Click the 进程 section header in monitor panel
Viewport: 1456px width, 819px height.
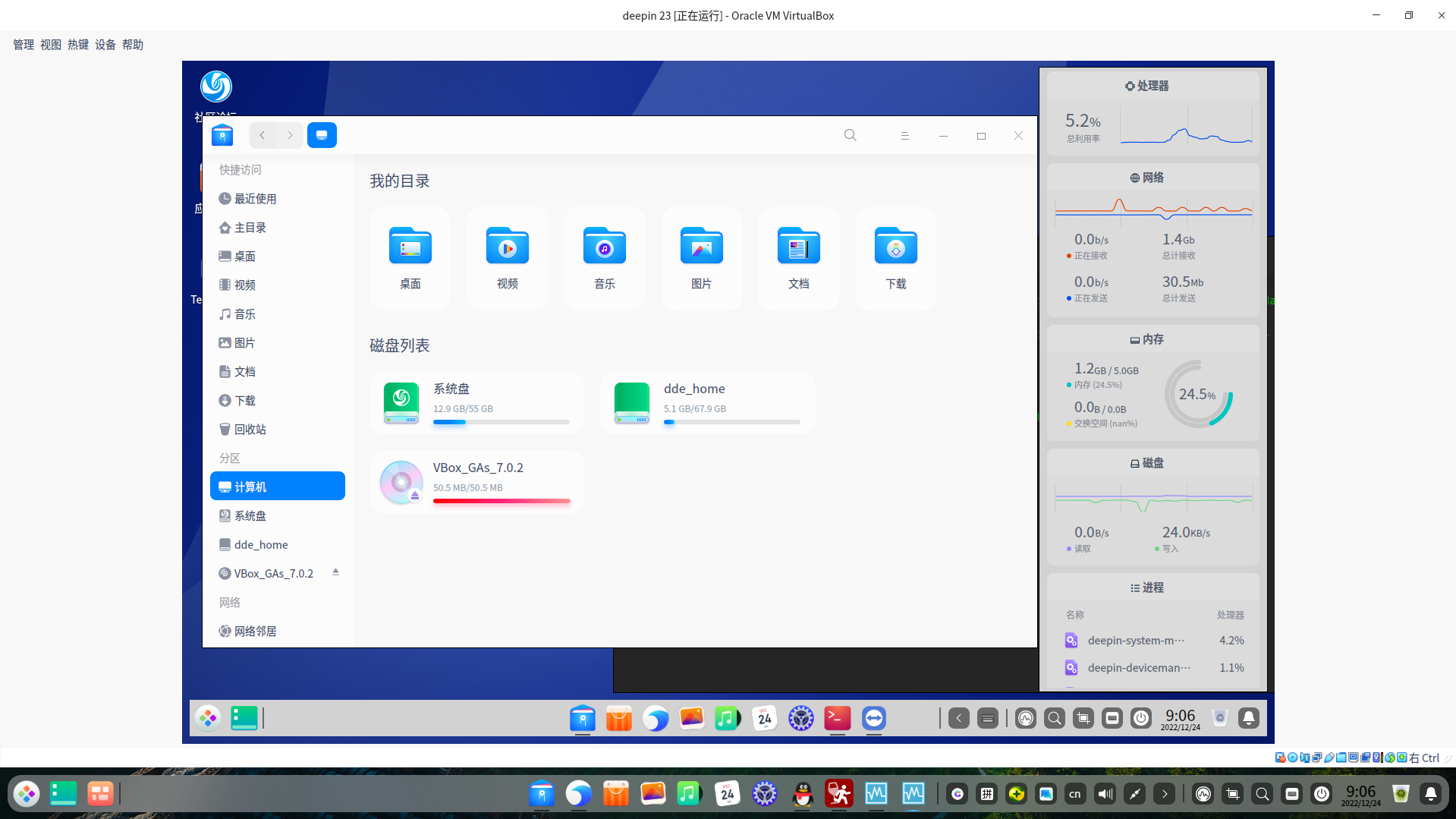pos(1147,587)
